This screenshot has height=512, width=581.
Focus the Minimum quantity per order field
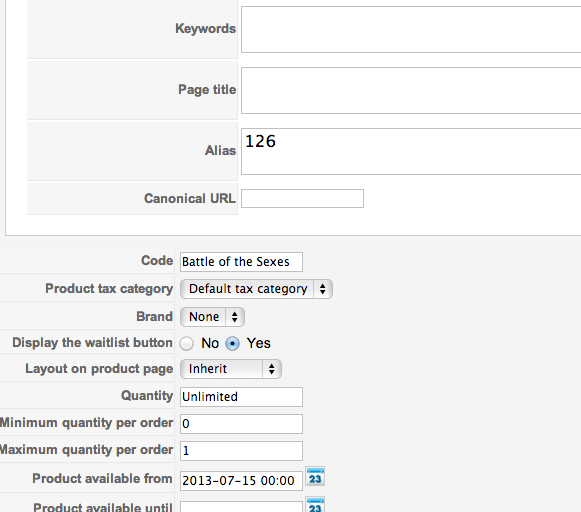click(241, 424)
